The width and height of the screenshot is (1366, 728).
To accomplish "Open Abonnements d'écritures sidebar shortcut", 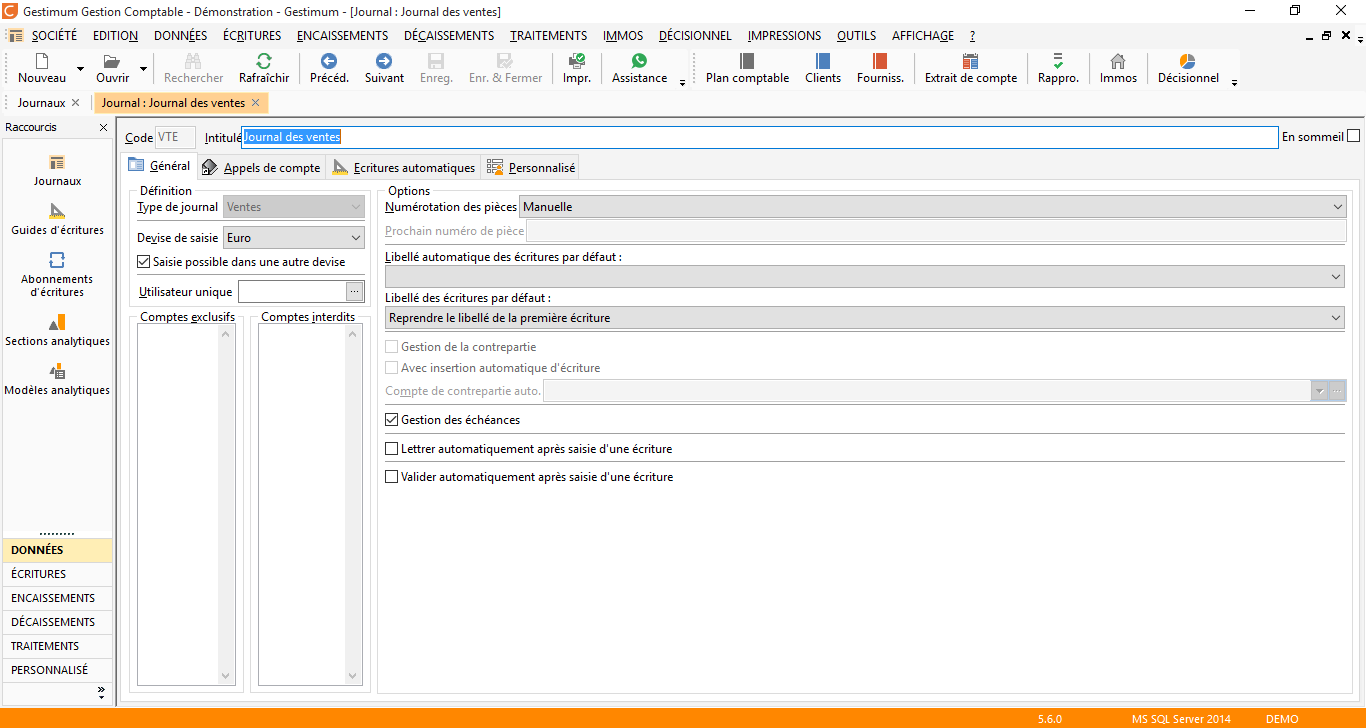I will [57, 274].
